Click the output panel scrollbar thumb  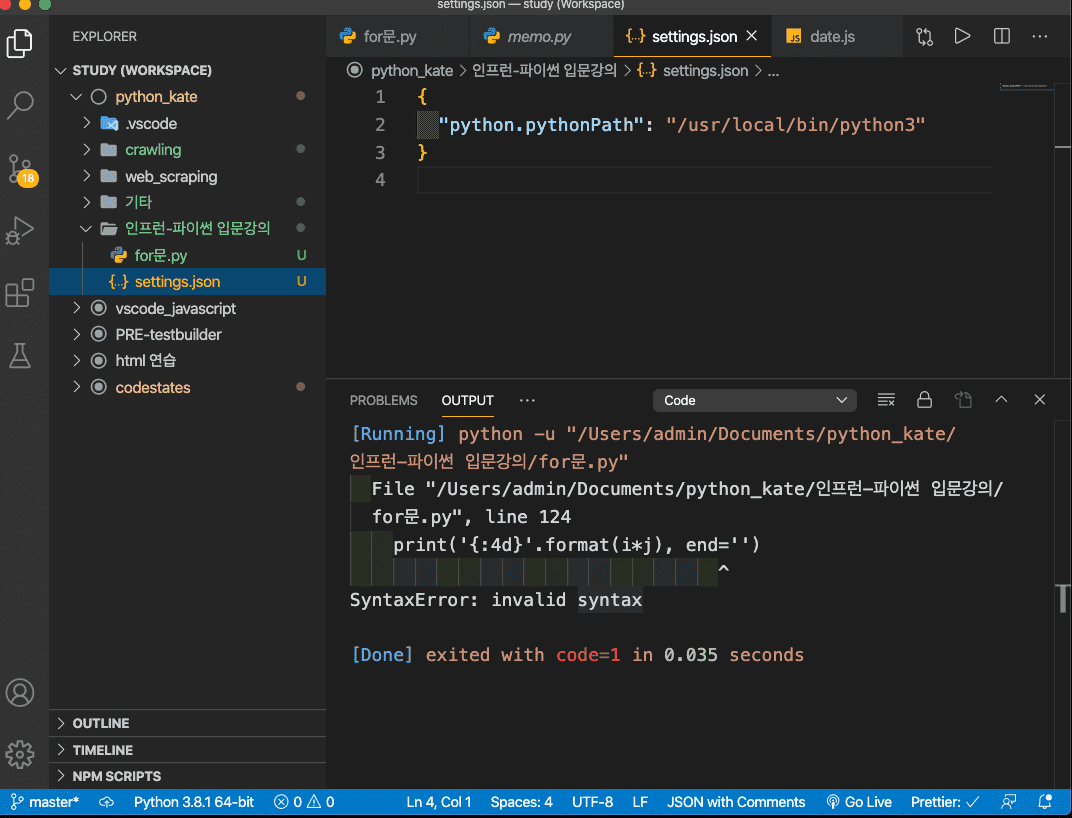(x=1064, y=599)
